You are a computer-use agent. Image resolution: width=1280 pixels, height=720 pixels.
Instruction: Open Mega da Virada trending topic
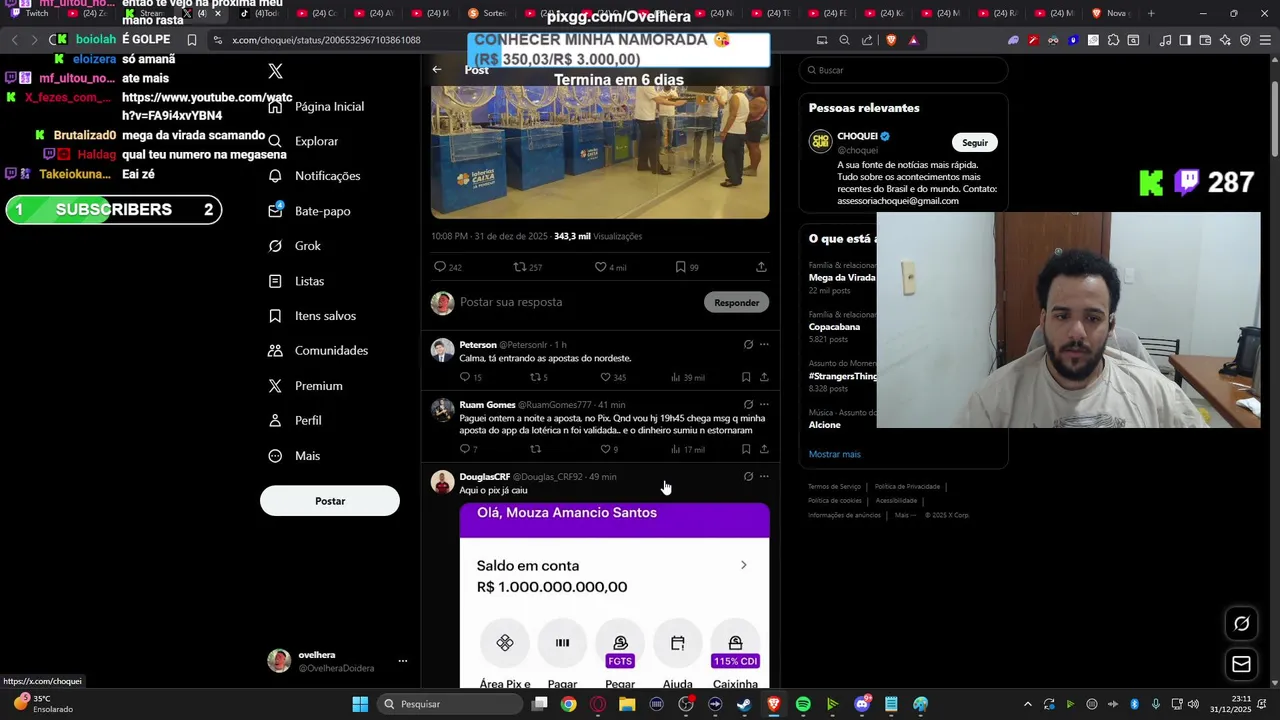842,277
